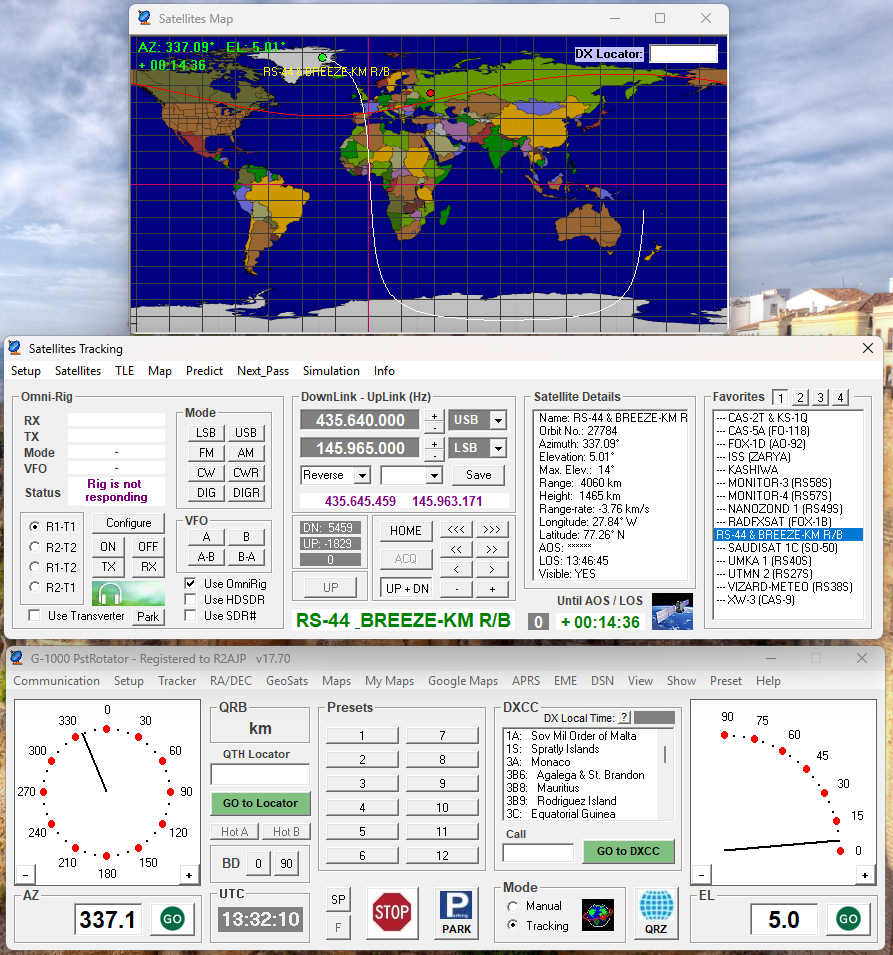
Task: Increase the downlink frequency with its plus stepper
Action: coord(434,416)
